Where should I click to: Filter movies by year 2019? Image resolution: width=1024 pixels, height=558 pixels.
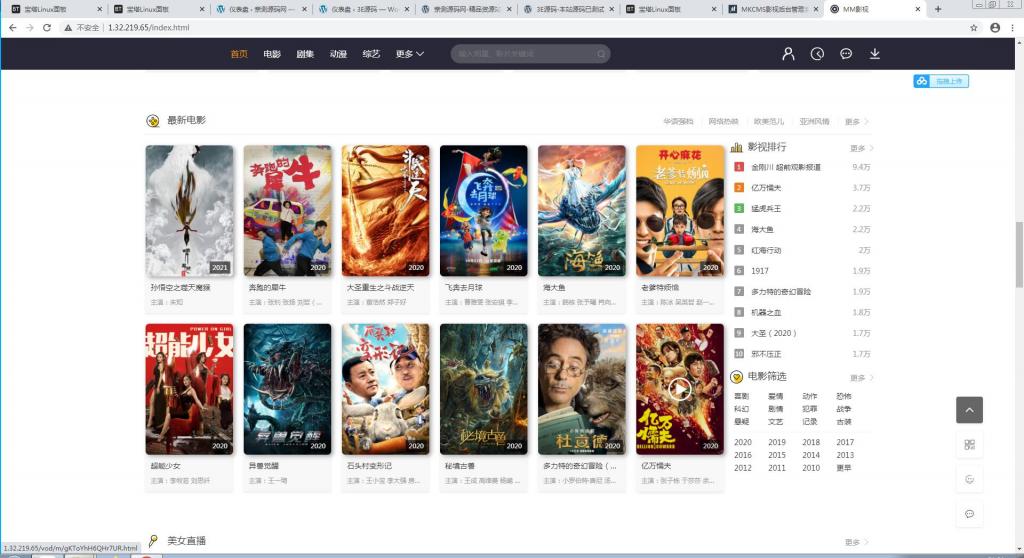(x=777, y=442)
